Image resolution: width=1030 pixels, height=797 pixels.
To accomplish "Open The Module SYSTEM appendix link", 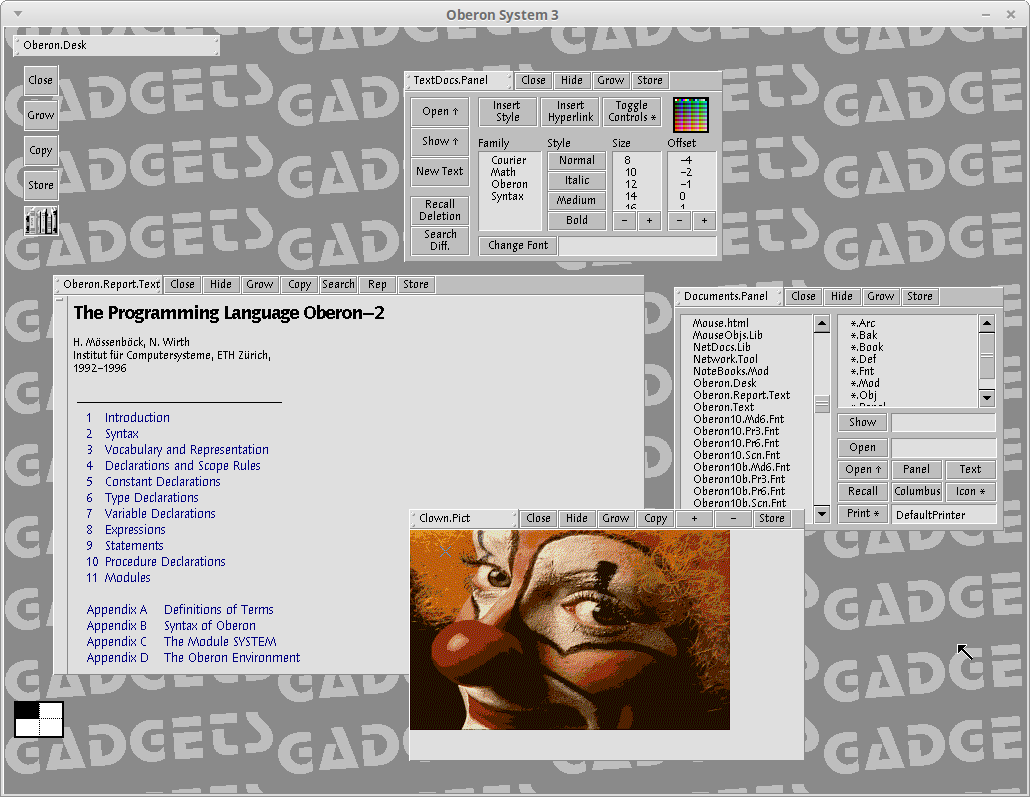I will click(x=220, y=642).
